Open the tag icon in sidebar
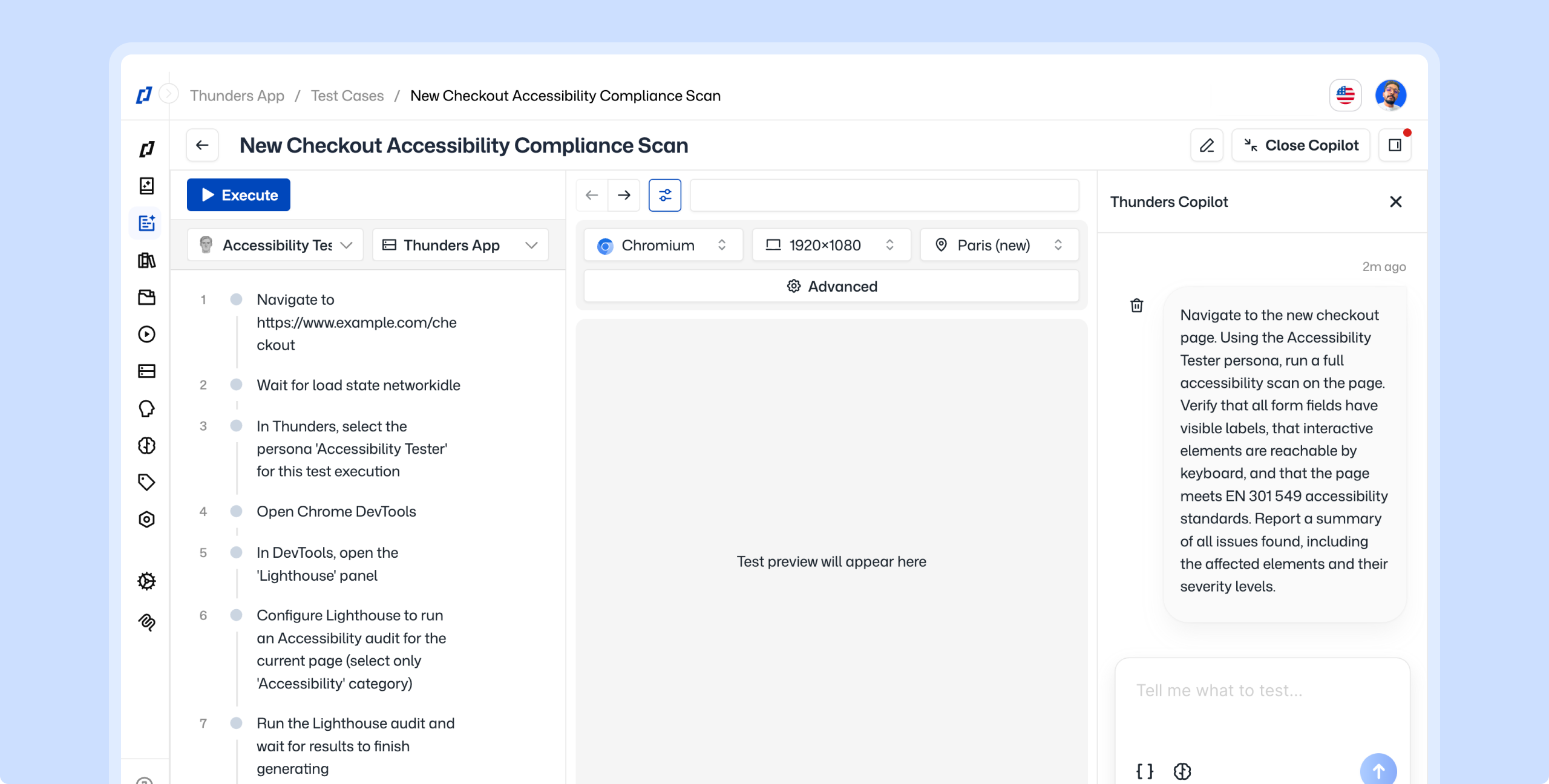This screenshot has height=784, width=1549. click(146, 482)
